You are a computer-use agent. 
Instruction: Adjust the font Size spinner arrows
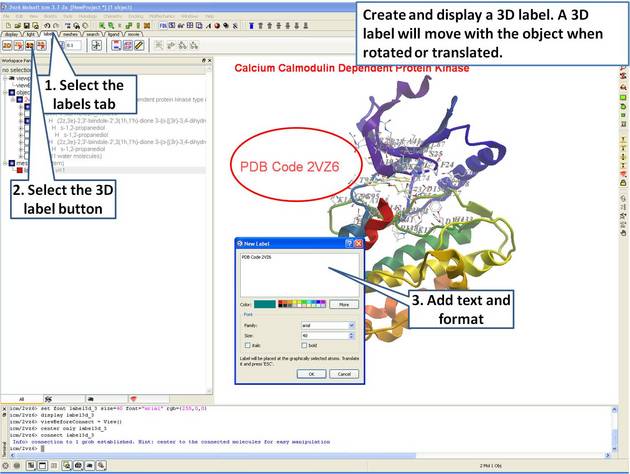pyautogui.click(x=351, y=336)
